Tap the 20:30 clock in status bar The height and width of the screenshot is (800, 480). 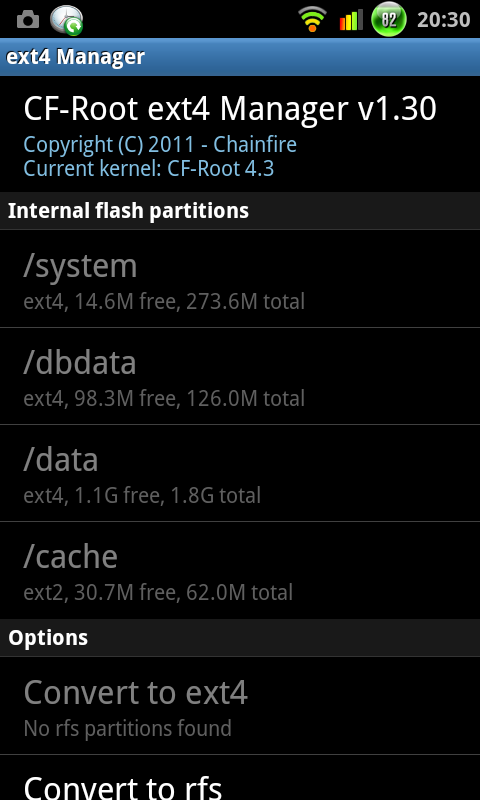click(443, 20)
